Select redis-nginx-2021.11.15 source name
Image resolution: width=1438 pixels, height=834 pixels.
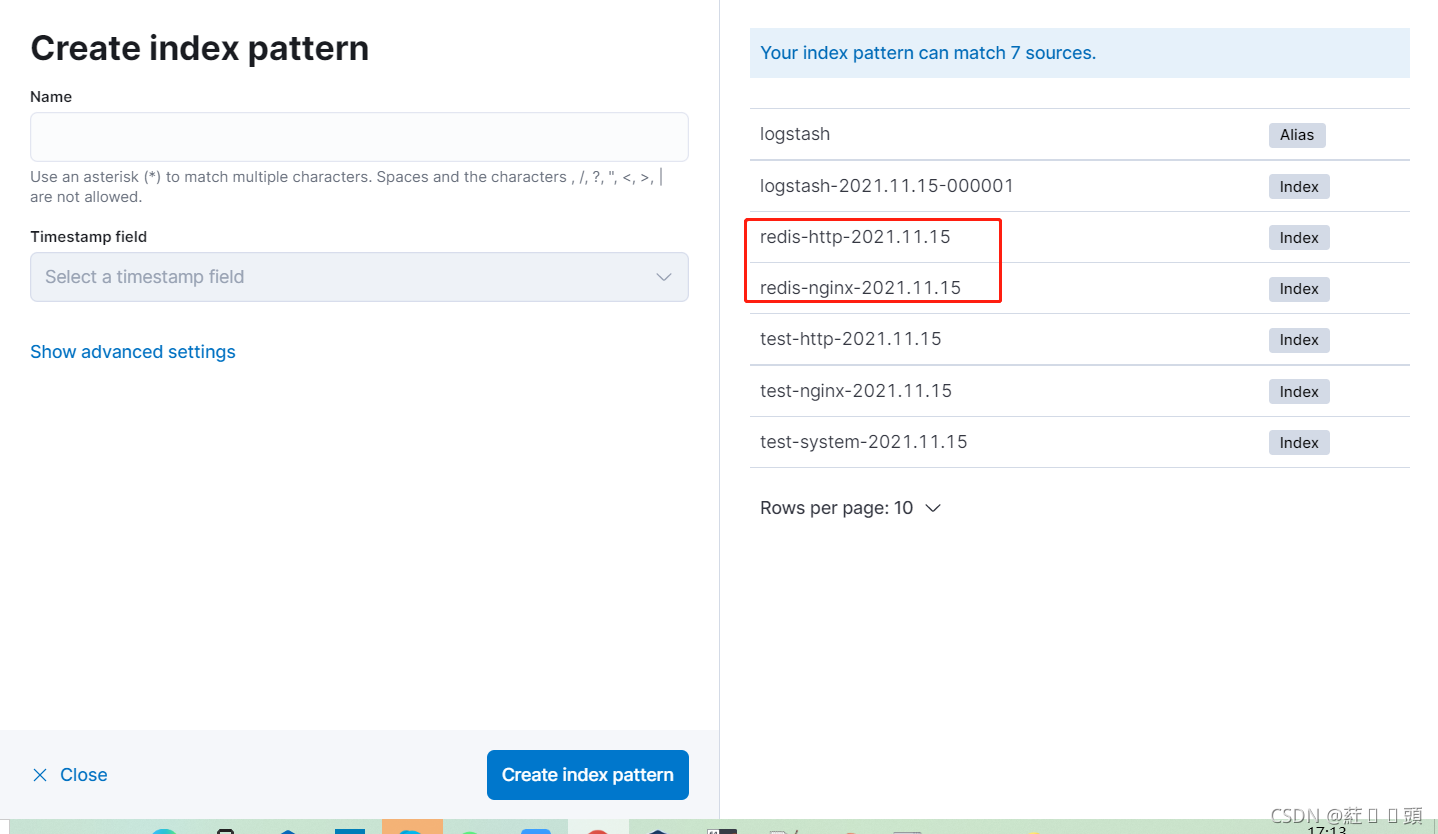coord(860,288)
